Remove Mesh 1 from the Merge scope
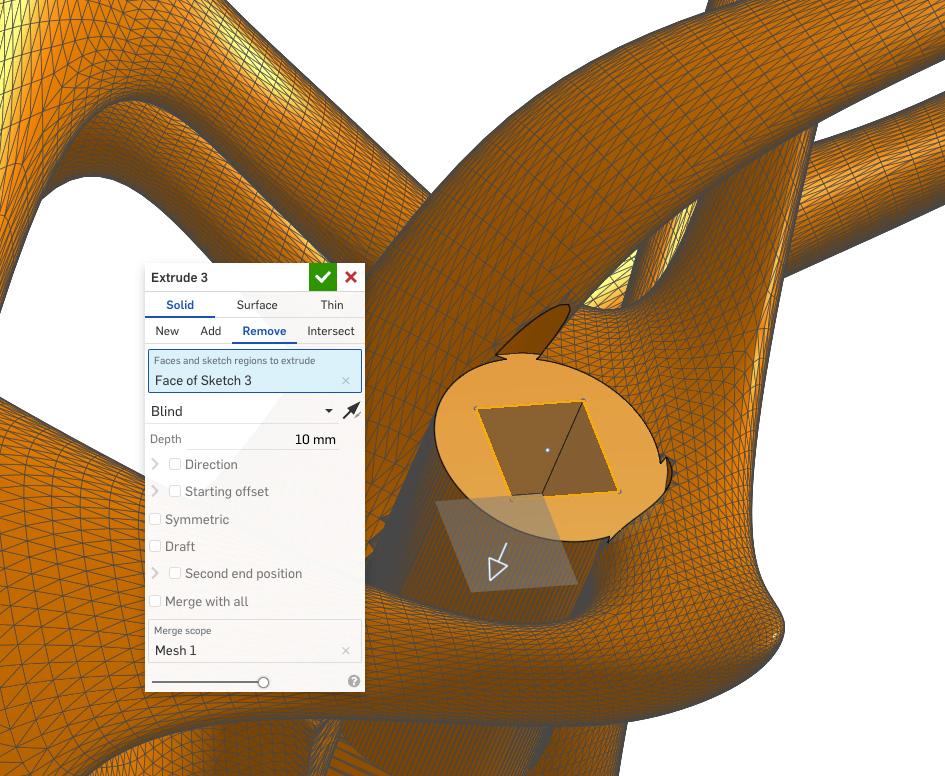The height and width of the screenshot is (776, 945). point(346,650)
